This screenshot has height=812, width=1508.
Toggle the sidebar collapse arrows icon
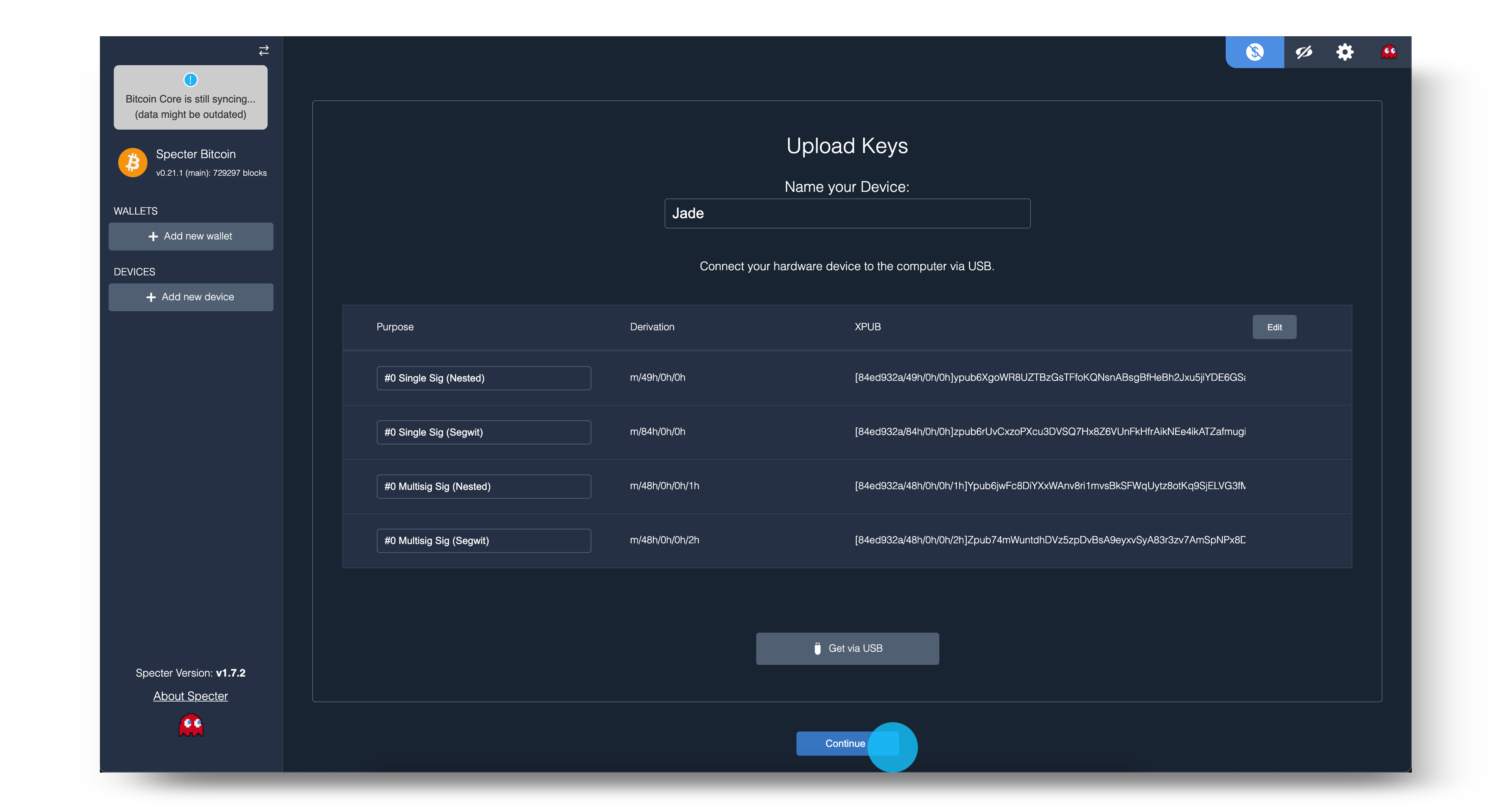pyautogui.click(x=264, y=51)
